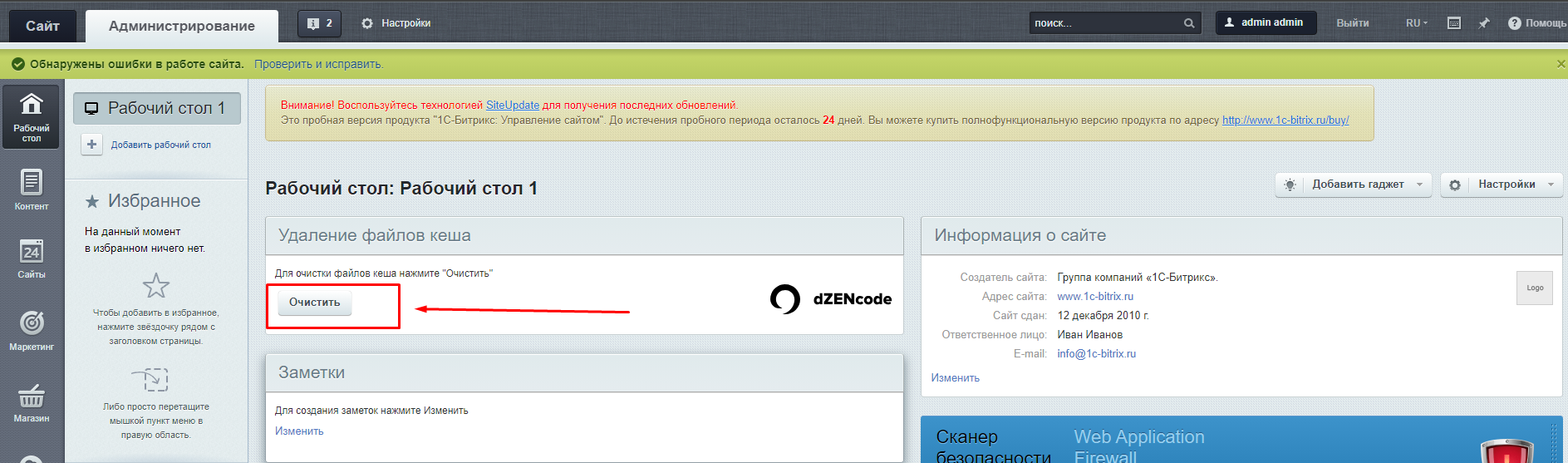Expand Настройки dropdown arrow on desktop
Viewport: 1568px width, 463px height.
pyautogui.click(x=1551, y=185)
